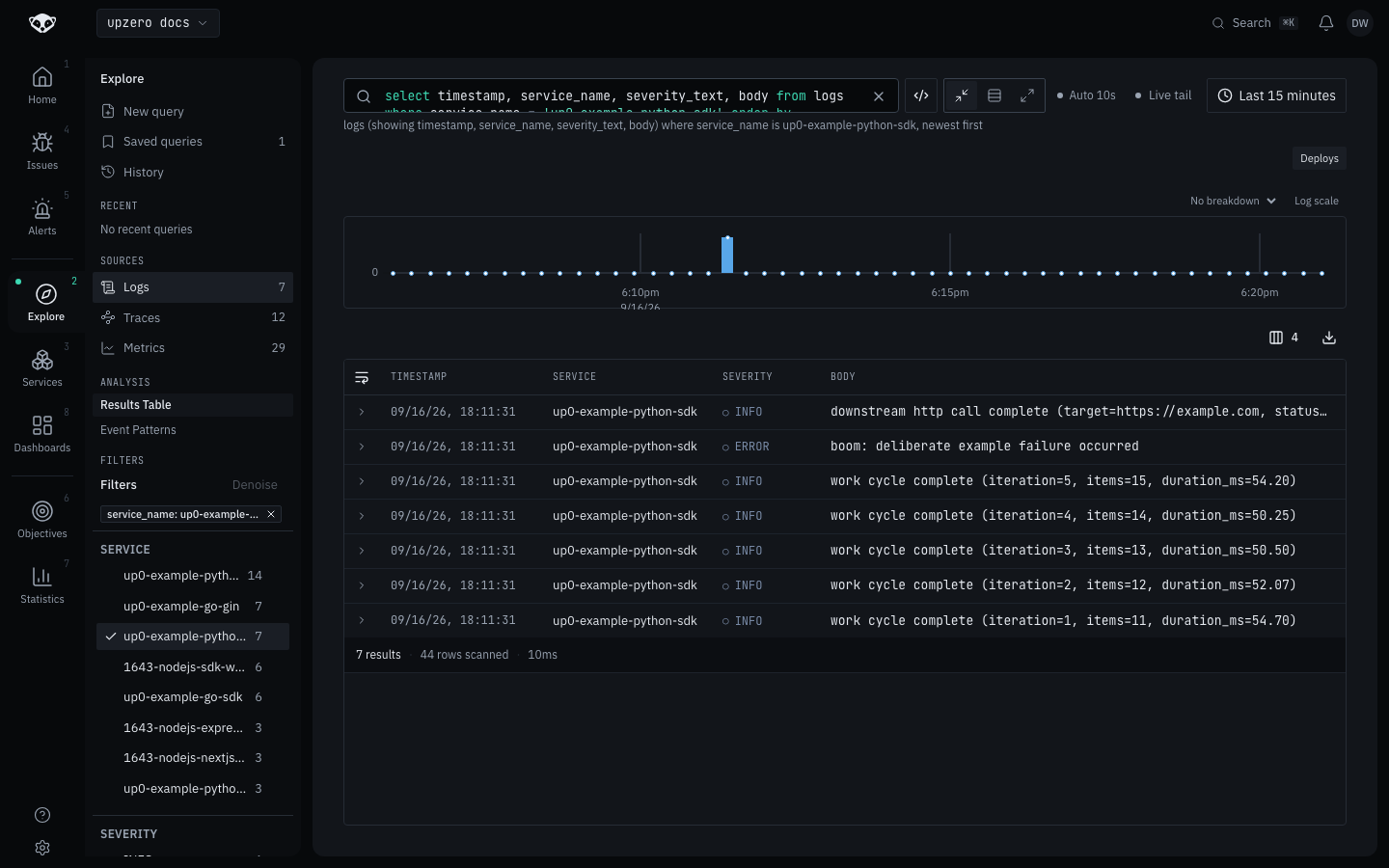The width and height of the screenshot is (1389, 868).
Task: Open the Dashboards grid icon
Action: [x=42, y=433]
